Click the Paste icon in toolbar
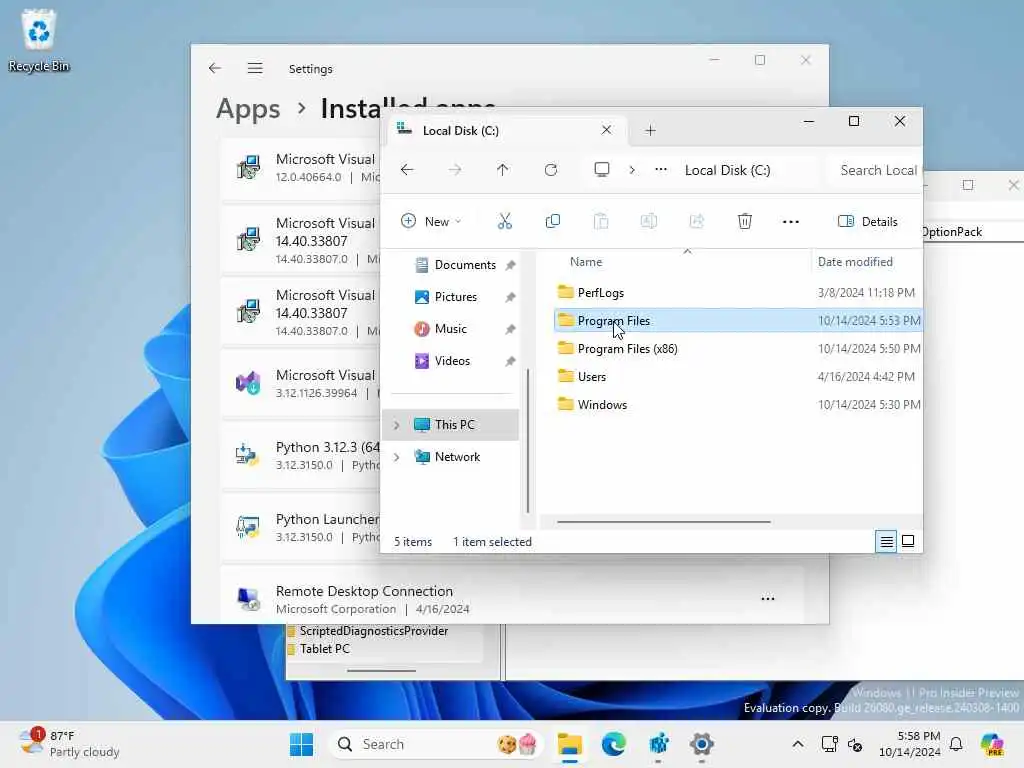 click(601, 221)
